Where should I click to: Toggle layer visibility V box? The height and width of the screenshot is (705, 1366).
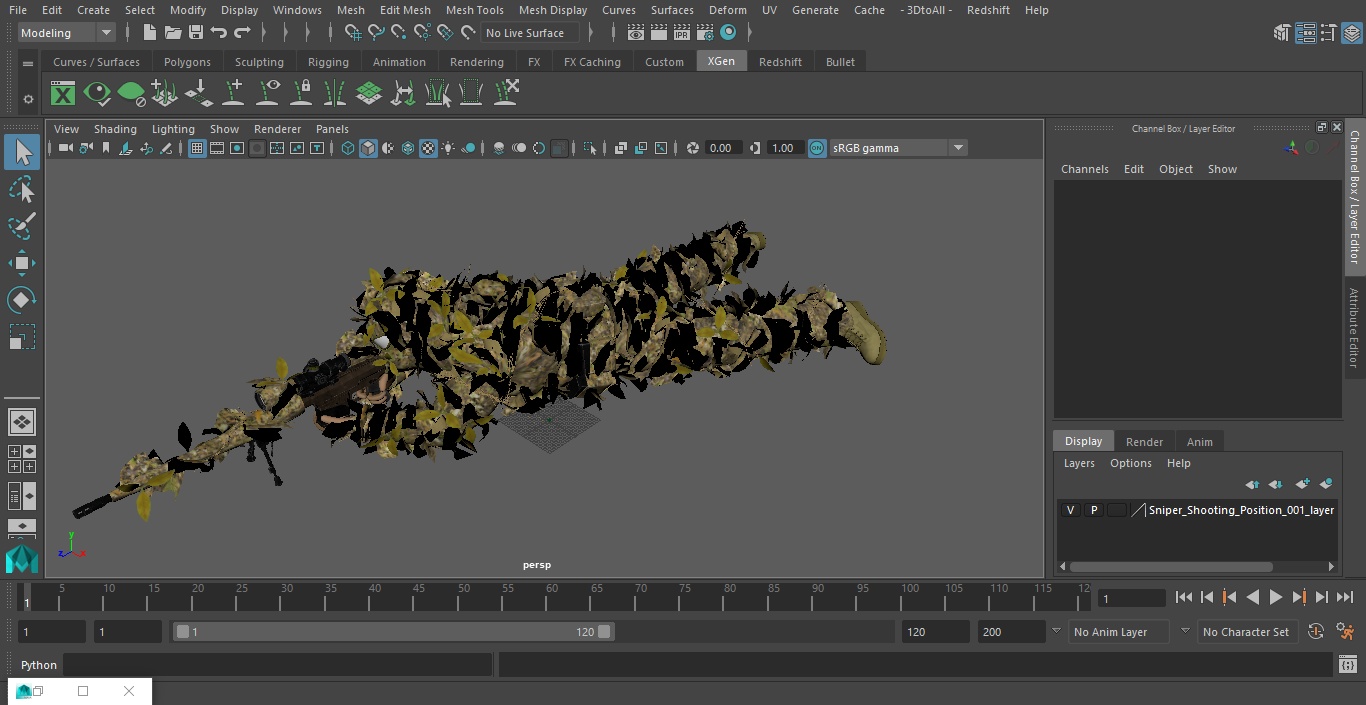click(x=1070, y=510)
